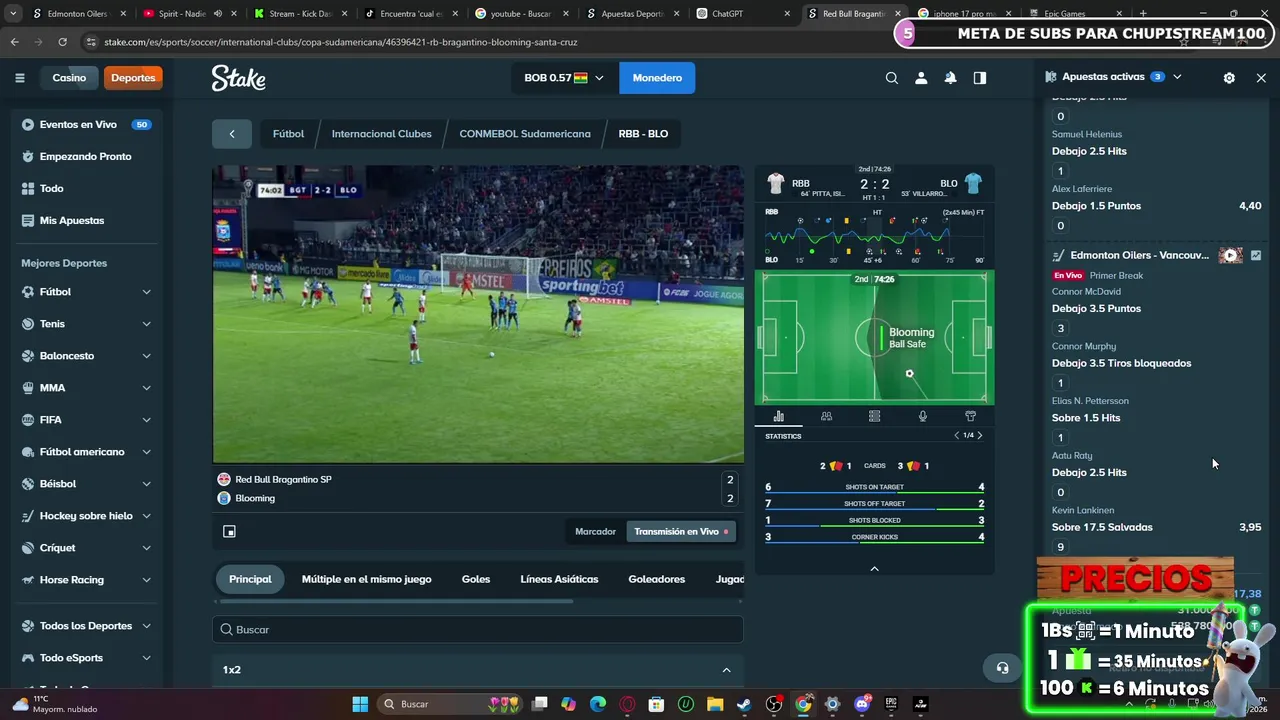
Task: Open Mis Apuestas
Action: point(86,220)
